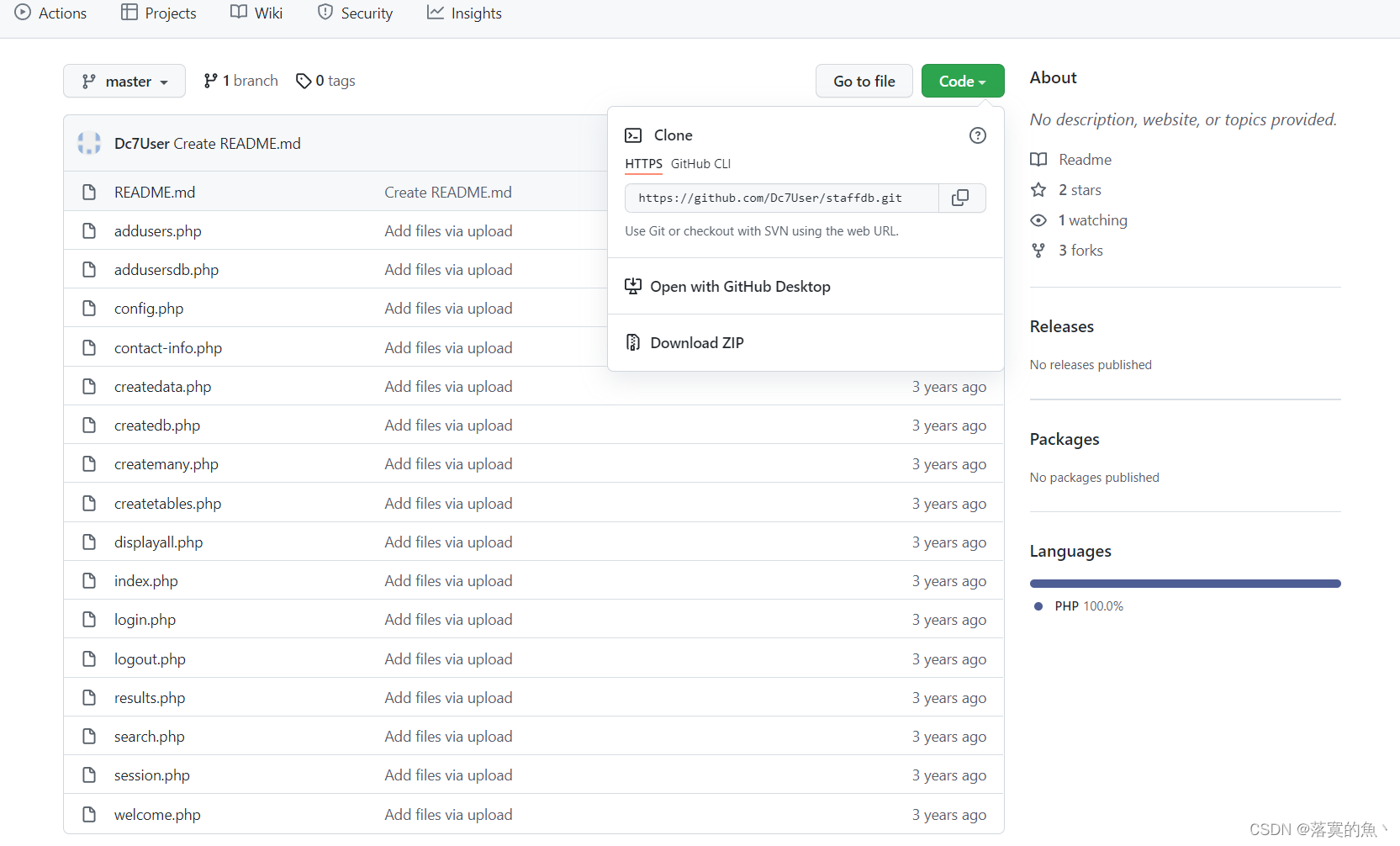The width and height of the screenshot is (1400, 846).
Task: Click the file icon beside addusers.php
Action: (x=89, y=231)
